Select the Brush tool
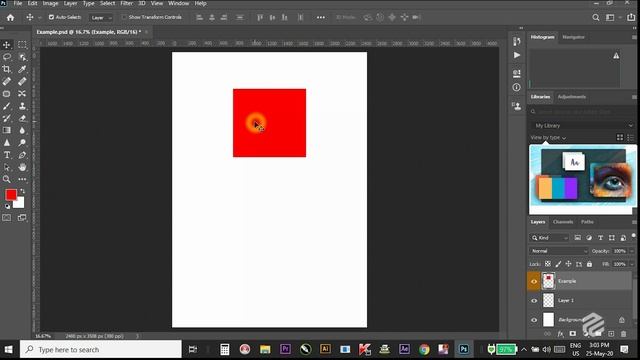Screen dimensions: 640x360 click(x=7, y=106)
